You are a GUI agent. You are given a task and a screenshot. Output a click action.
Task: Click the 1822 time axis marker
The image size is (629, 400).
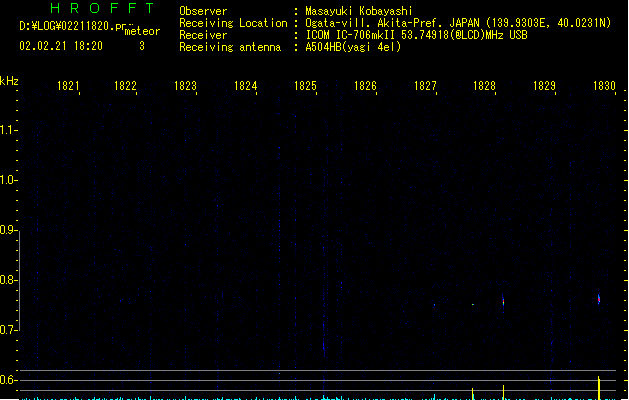tap(125, 86)
